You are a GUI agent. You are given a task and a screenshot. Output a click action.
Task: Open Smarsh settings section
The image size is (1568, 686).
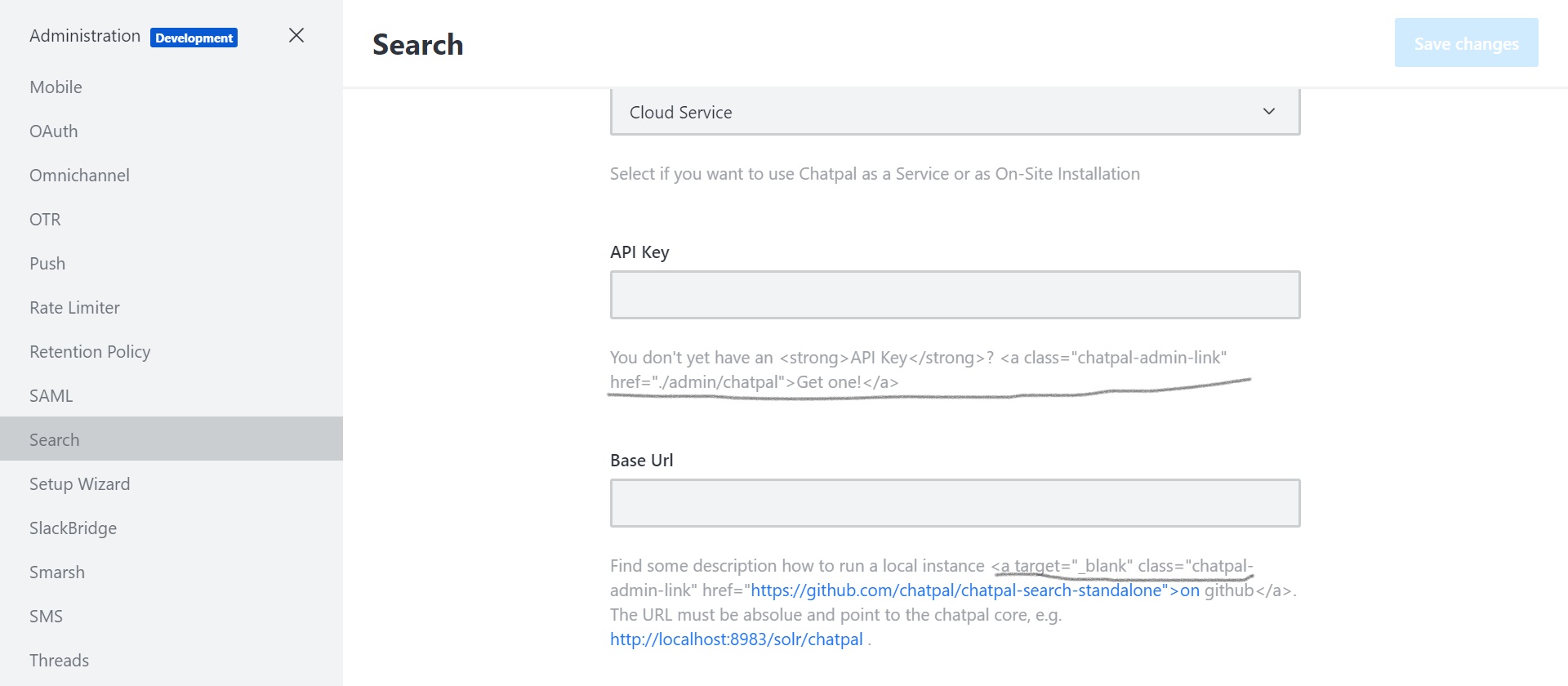tap(171, 572)
